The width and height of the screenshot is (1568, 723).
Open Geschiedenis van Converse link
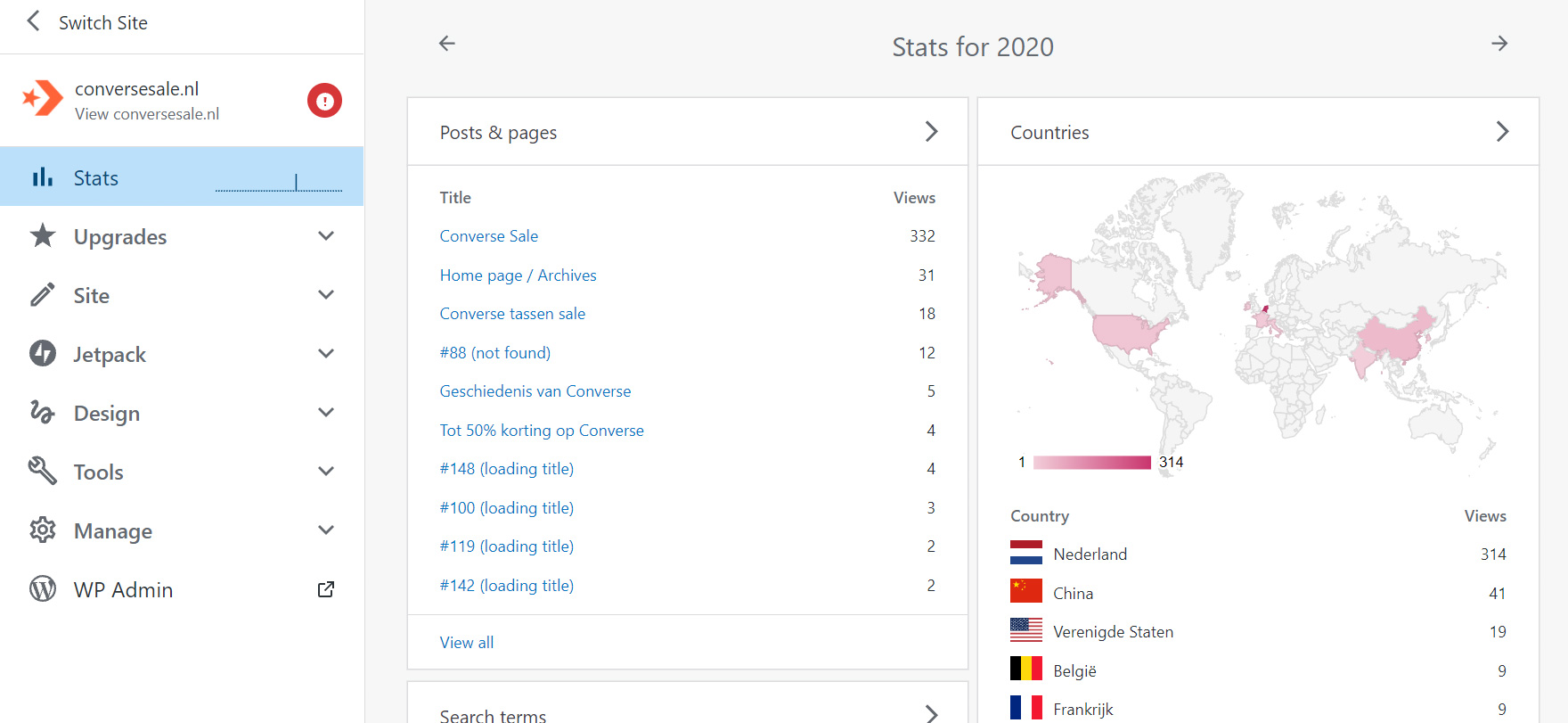535,391
